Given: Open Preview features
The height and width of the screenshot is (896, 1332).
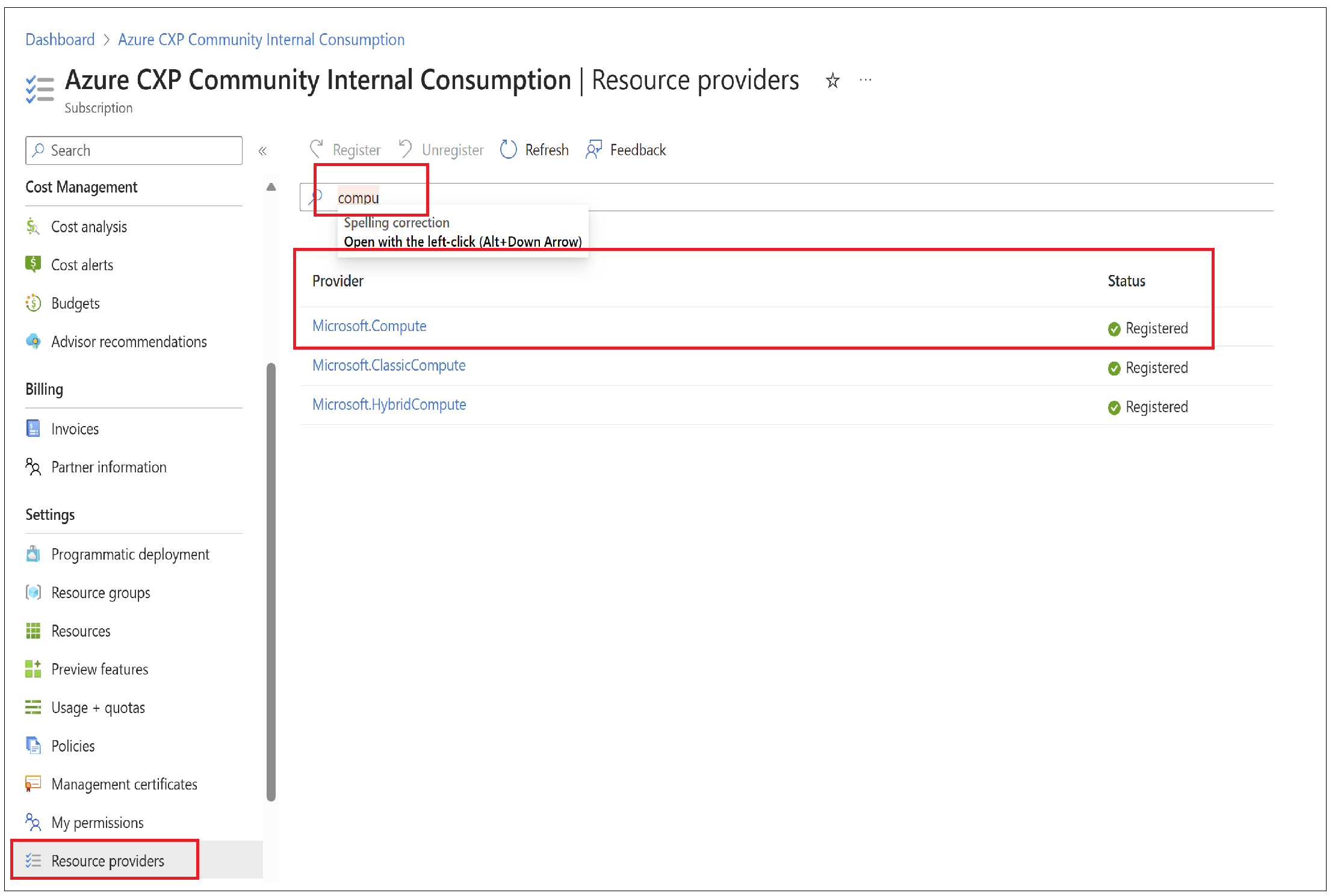Looking at the screenshot, I should 99,669.
